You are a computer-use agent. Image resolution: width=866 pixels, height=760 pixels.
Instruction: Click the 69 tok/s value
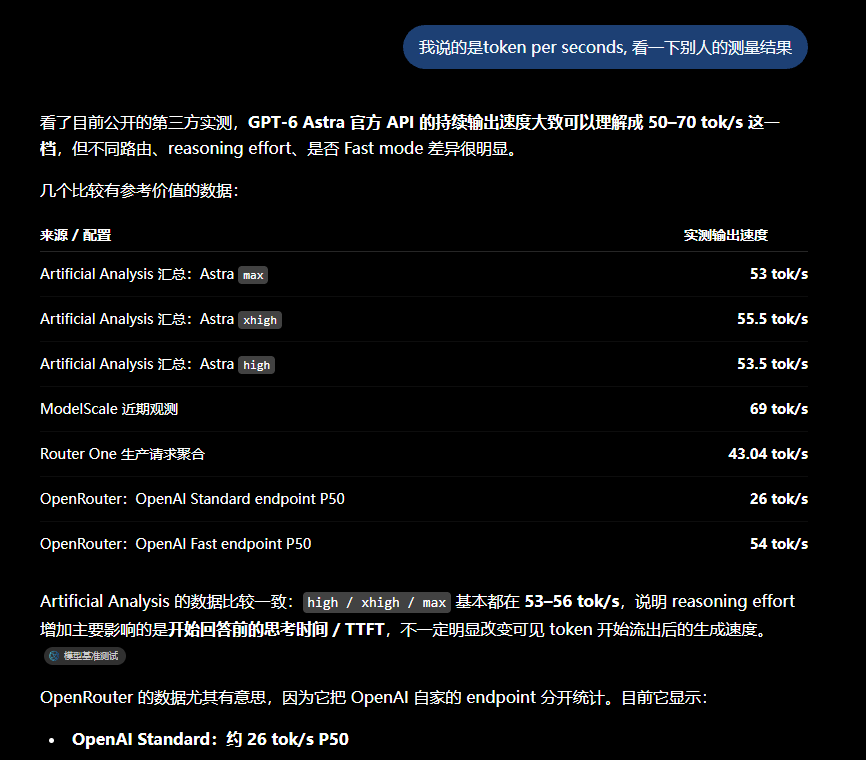[779, 409]
